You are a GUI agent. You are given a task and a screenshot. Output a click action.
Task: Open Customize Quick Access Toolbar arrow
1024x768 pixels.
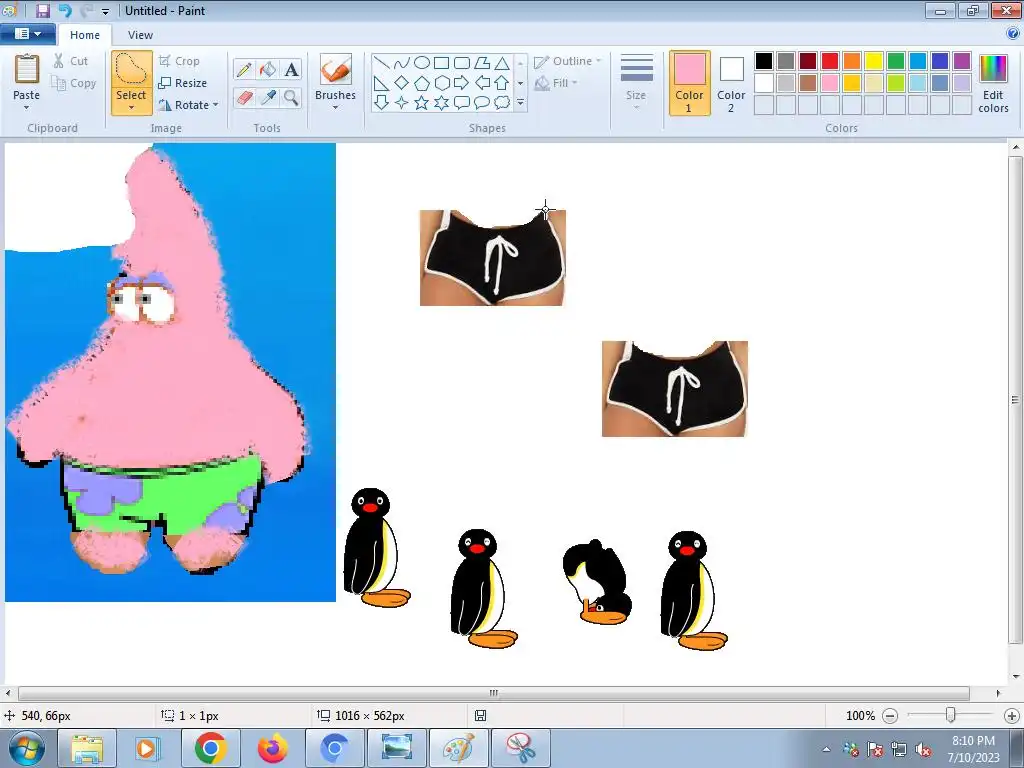tap(106, 11)
